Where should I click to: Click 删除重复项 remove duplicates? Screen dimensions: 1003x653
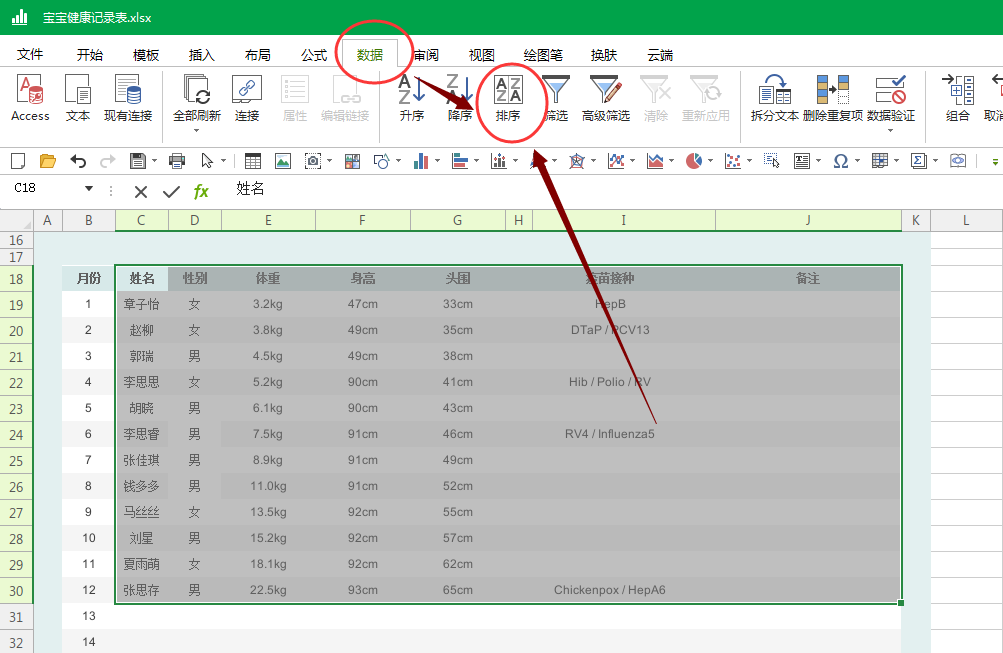point(833,97)
